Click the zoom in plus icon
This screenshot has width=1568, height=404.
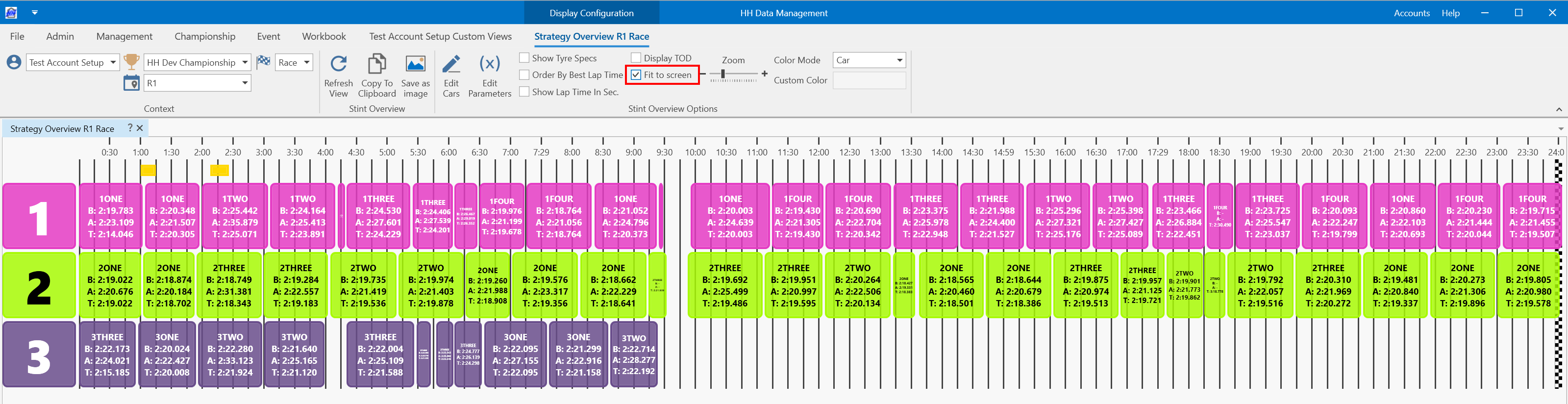(765, 74)
